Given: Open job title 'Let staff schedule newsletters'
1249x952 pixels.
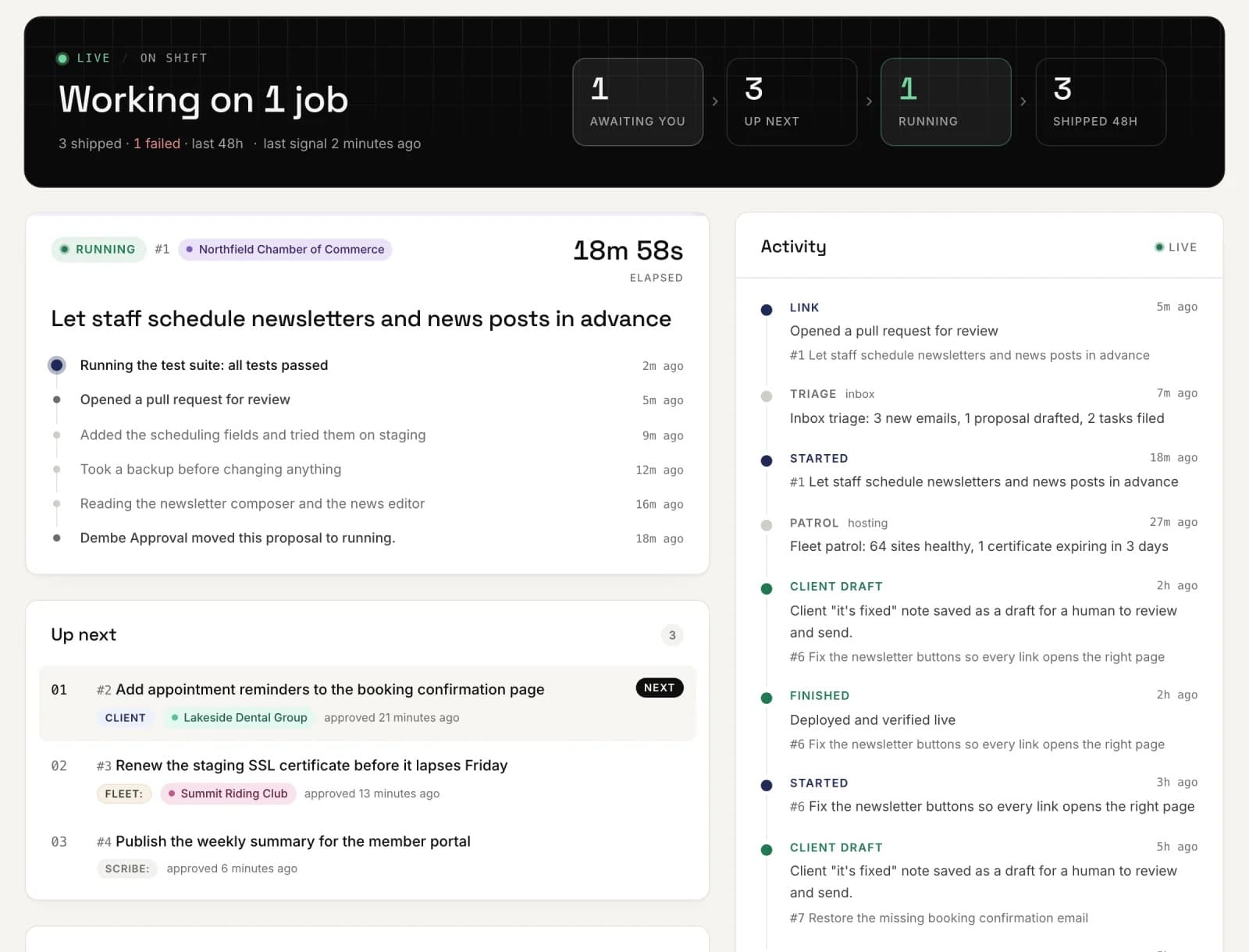Looking at the screenshot, I should [x=361, y=318].
